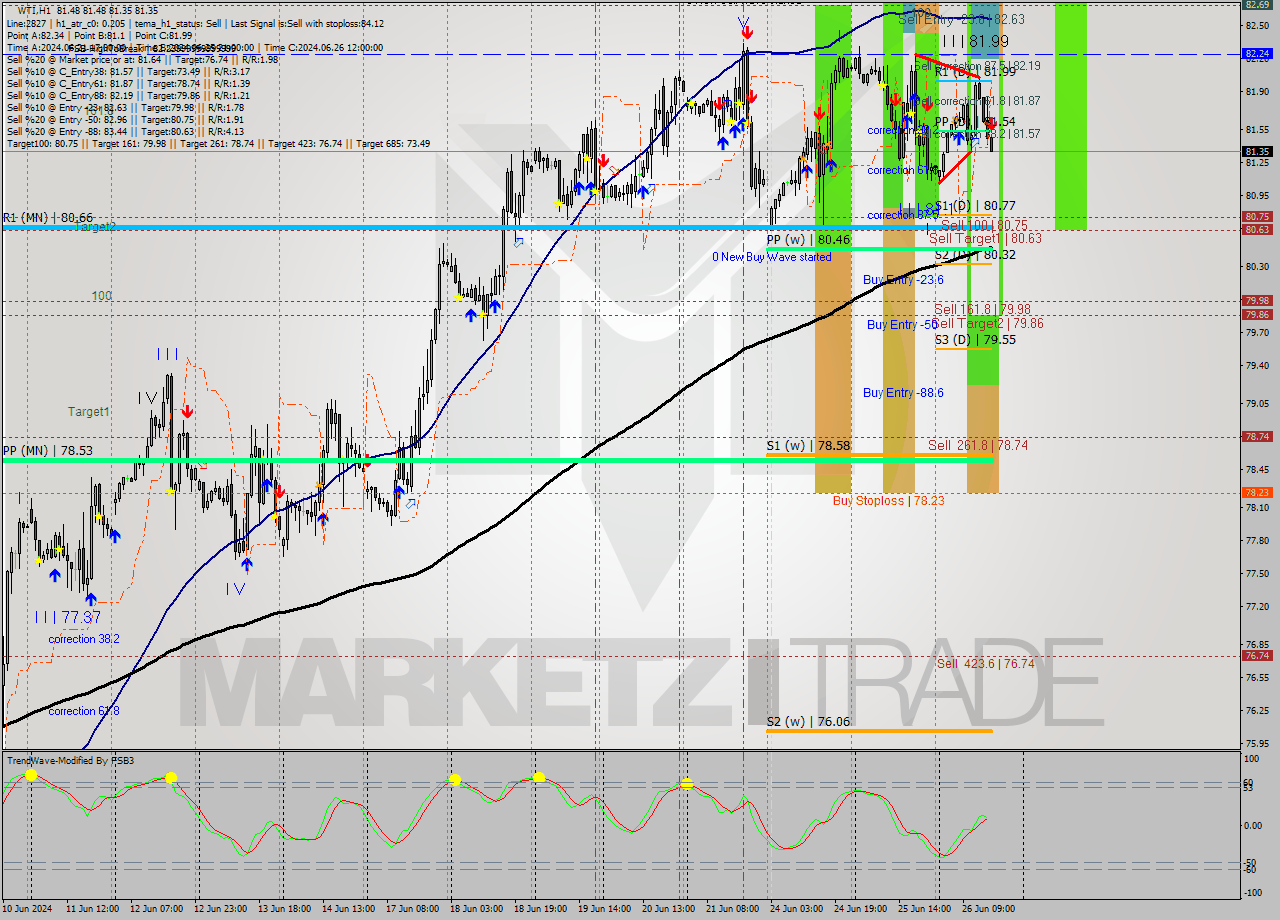The width and height of the screenshot is (1280, 920).
Task: Select the '24 Jun 19:00' time axis label
Action: (x=861, y=908)
